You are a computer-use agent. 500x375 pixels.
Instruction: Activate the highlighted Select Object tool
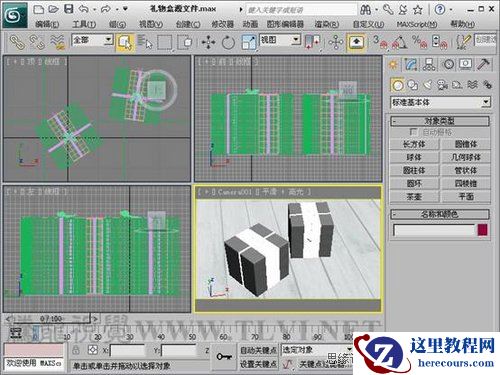[x=125, y=42]
